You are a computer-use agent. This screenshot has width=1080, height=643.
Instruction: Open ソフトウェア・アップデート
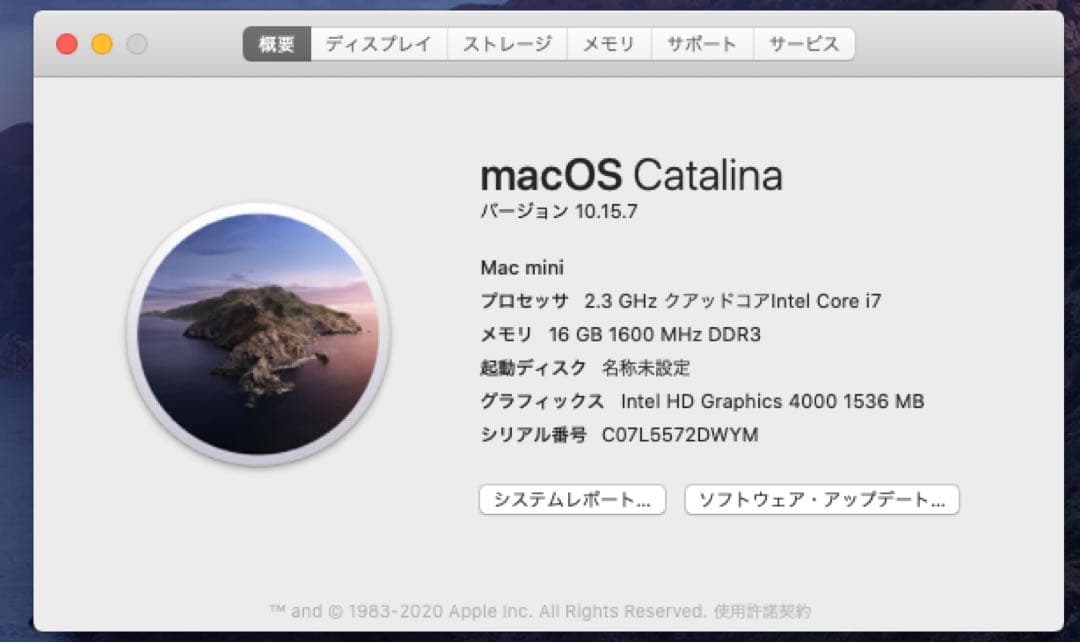click(820, 499)
